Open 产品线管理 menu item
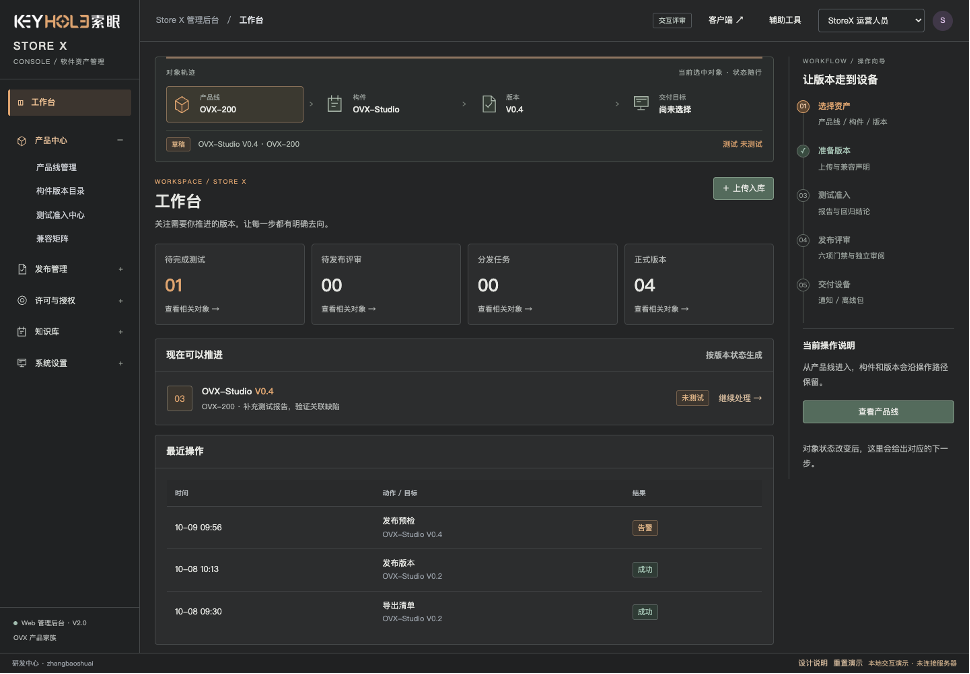Screen dimensions: 970x674 [x=56, y=168]
